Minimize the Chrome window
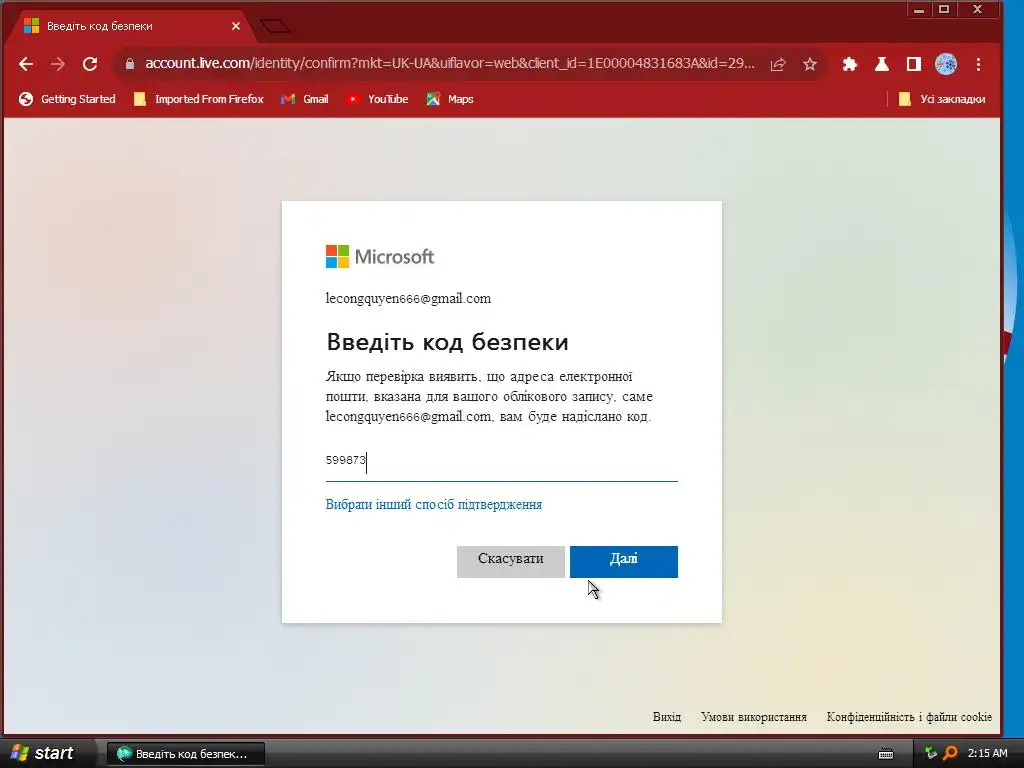Screen dimensions: 1024x768 coord(919,9)
